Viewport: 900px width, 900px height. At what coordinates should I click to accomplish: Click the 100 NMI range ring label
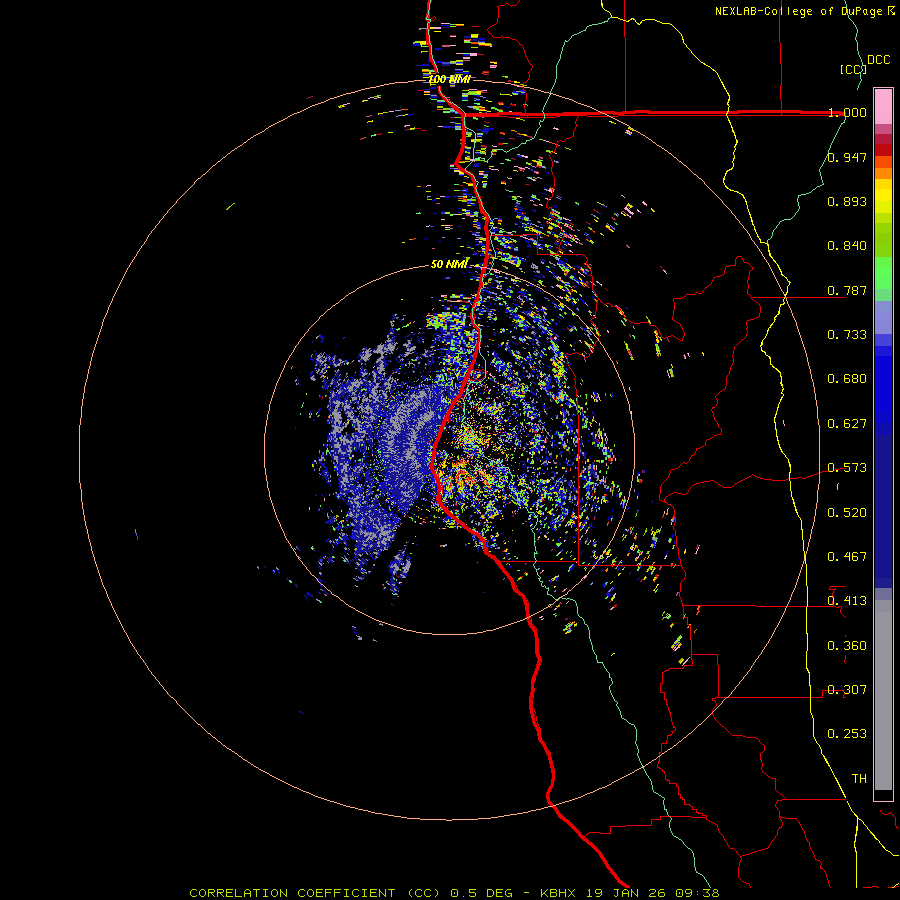(x=449, y=79)
